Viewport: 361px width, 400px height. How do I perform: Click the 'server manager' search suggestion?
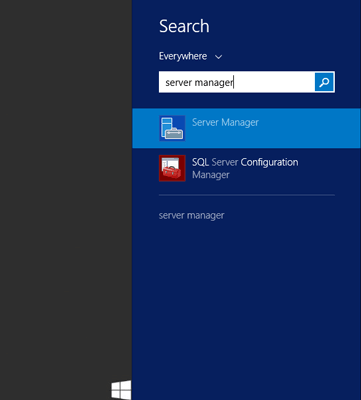click(x=191, y=215)
